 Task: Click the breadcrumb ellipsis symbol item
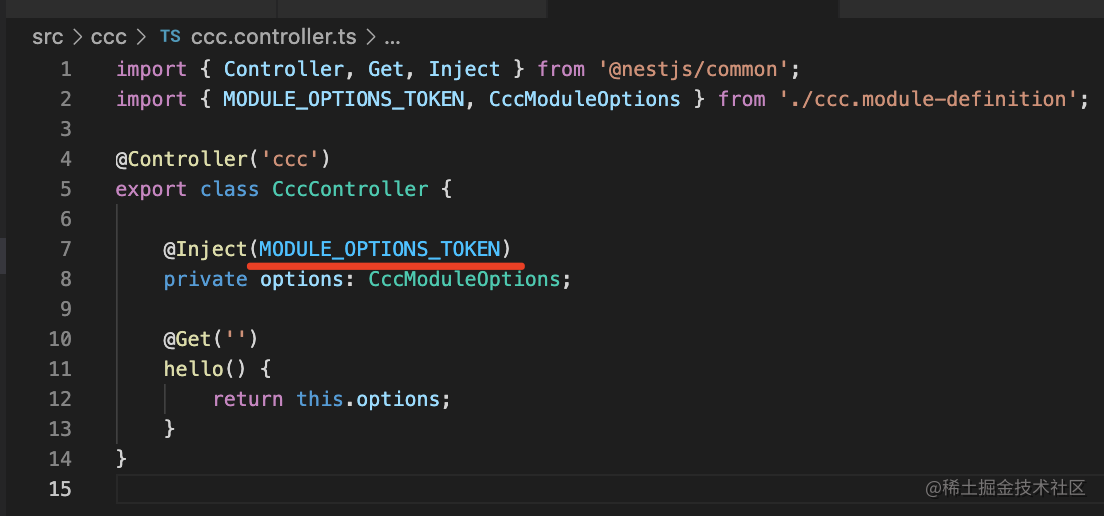click(x=392, y=38)
